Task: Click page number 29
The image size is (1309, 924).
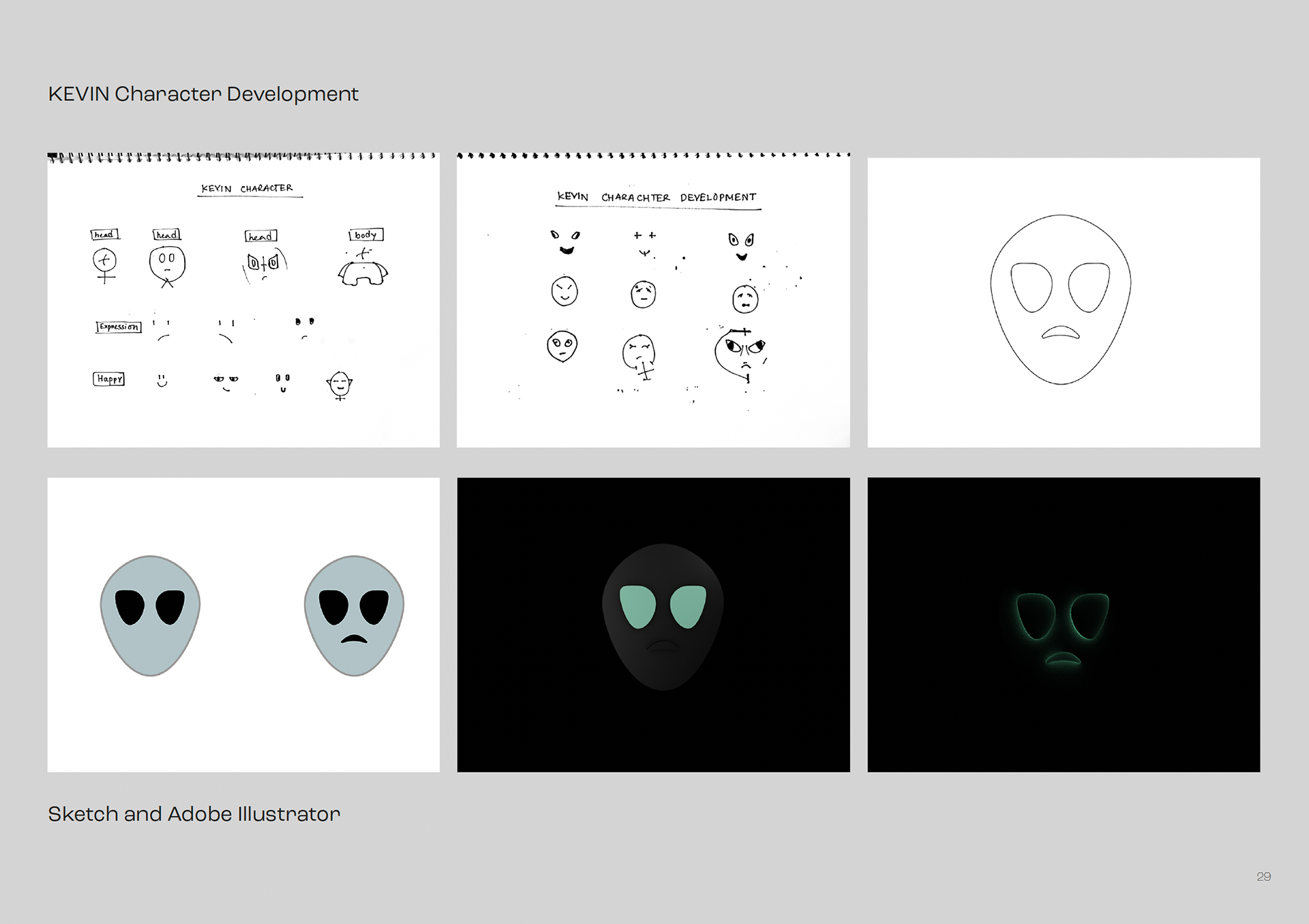Action: pyautogui.click(x=1263, y=876)
